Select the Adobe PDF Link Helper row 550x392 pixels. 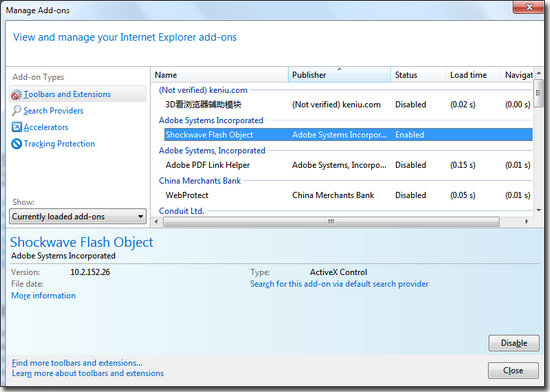point(348,165)
